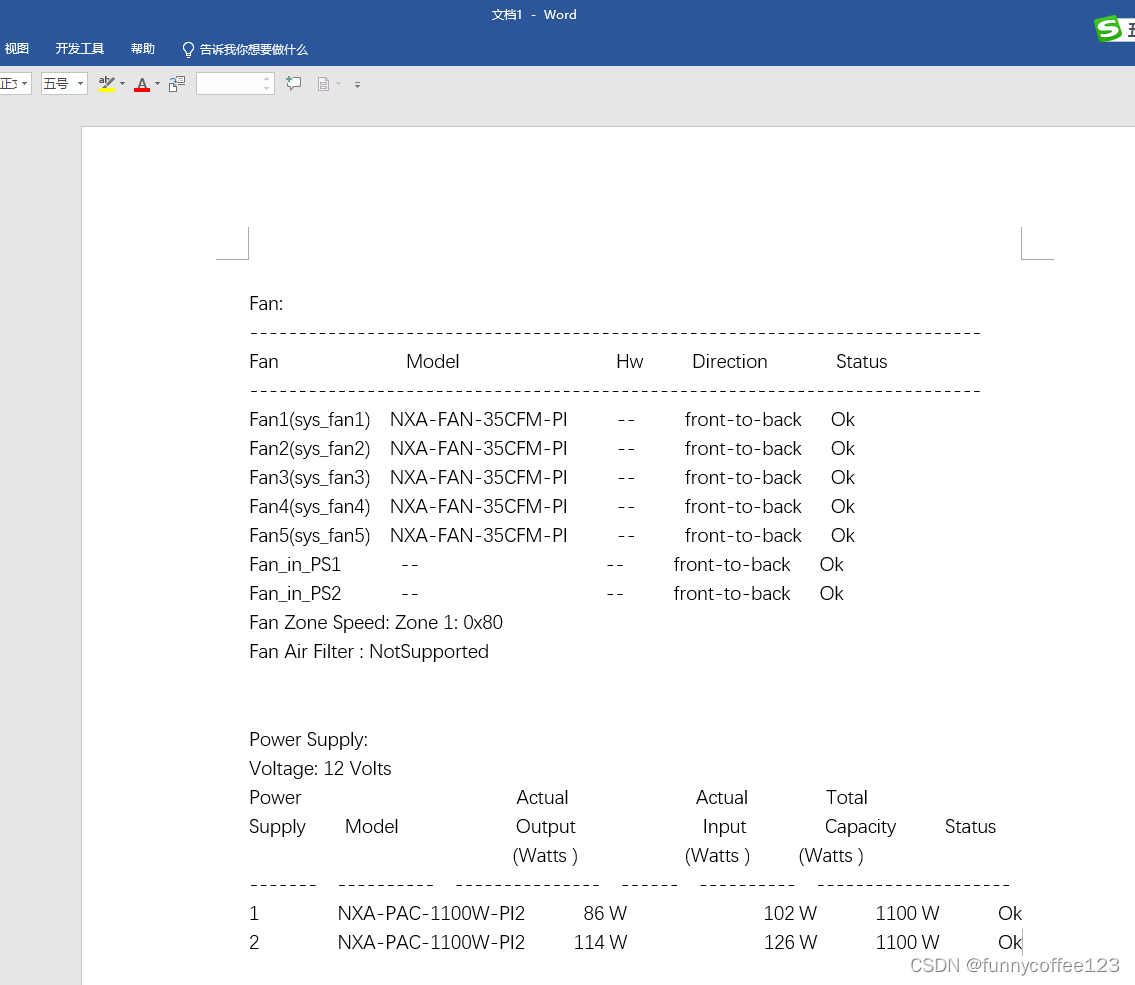The width and height of the screenshot is (1135, 985).
Task: Click the 告诉我你想要做什么 search box
Action: (253, 49)
